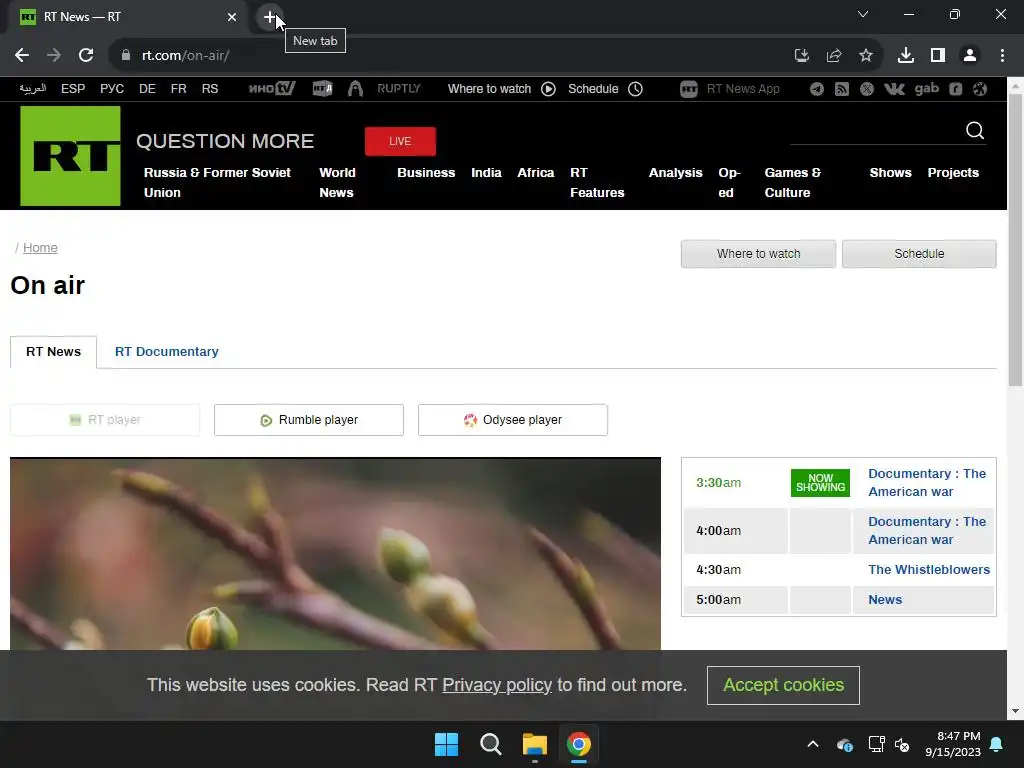This screenshot has width=1024, height=768.
Task: Switch to РУС language edition
Action: point(112,89)
